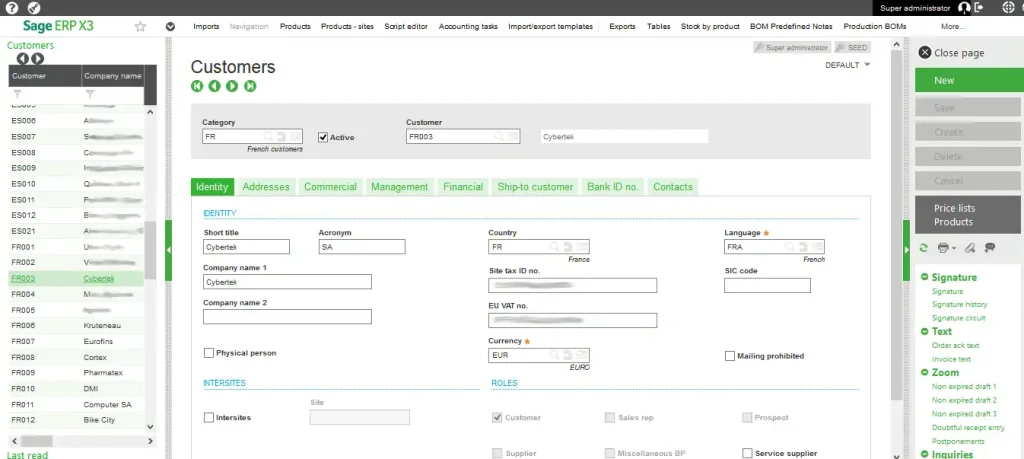Switch to the Financial tab

463,187
